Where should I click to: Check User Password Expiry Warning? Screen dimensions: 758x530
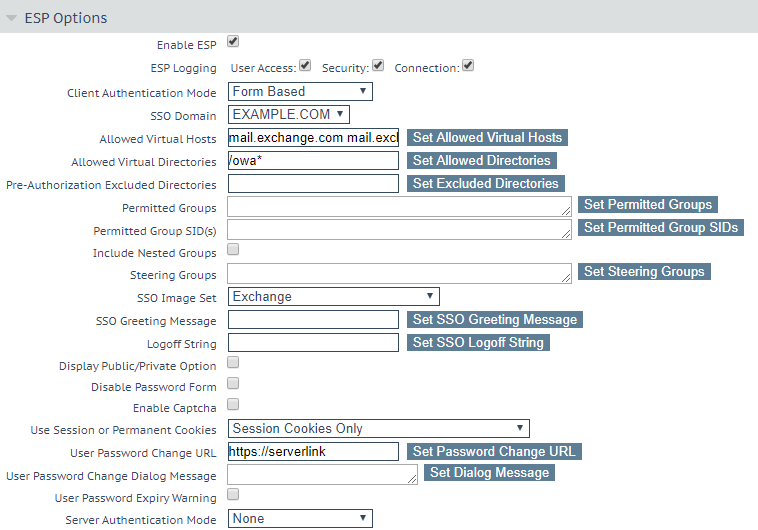(x=233, y=494)
